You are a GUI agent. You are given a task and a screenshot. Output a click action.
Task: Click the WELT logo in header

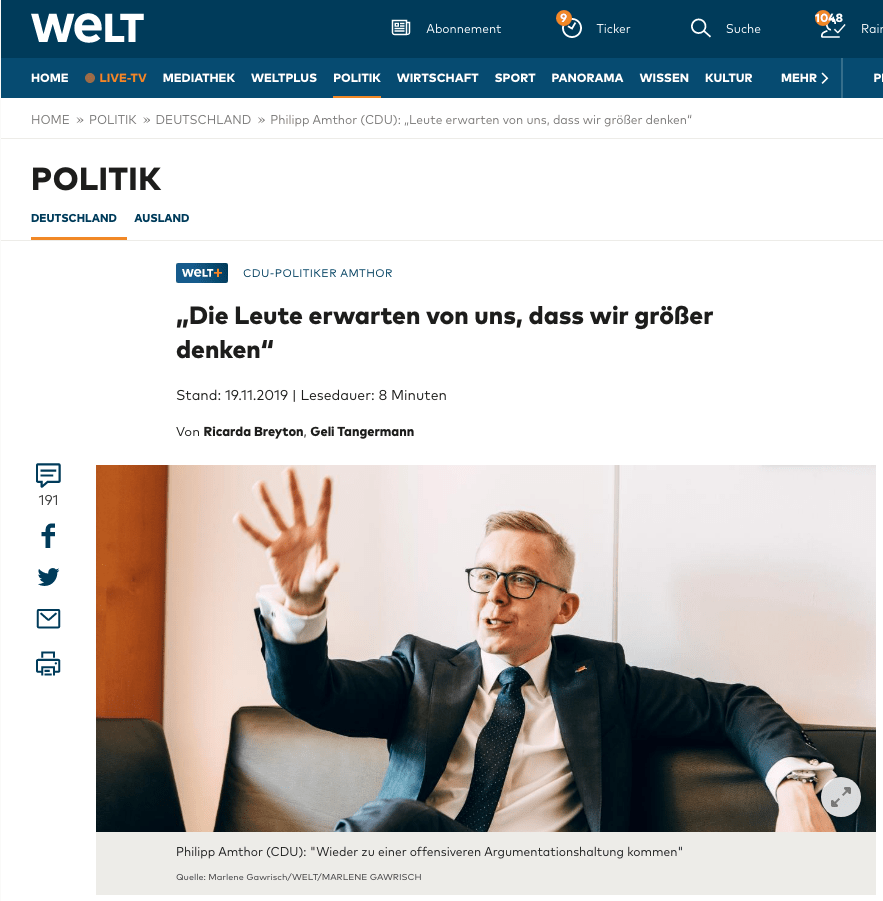pos(87,28)
